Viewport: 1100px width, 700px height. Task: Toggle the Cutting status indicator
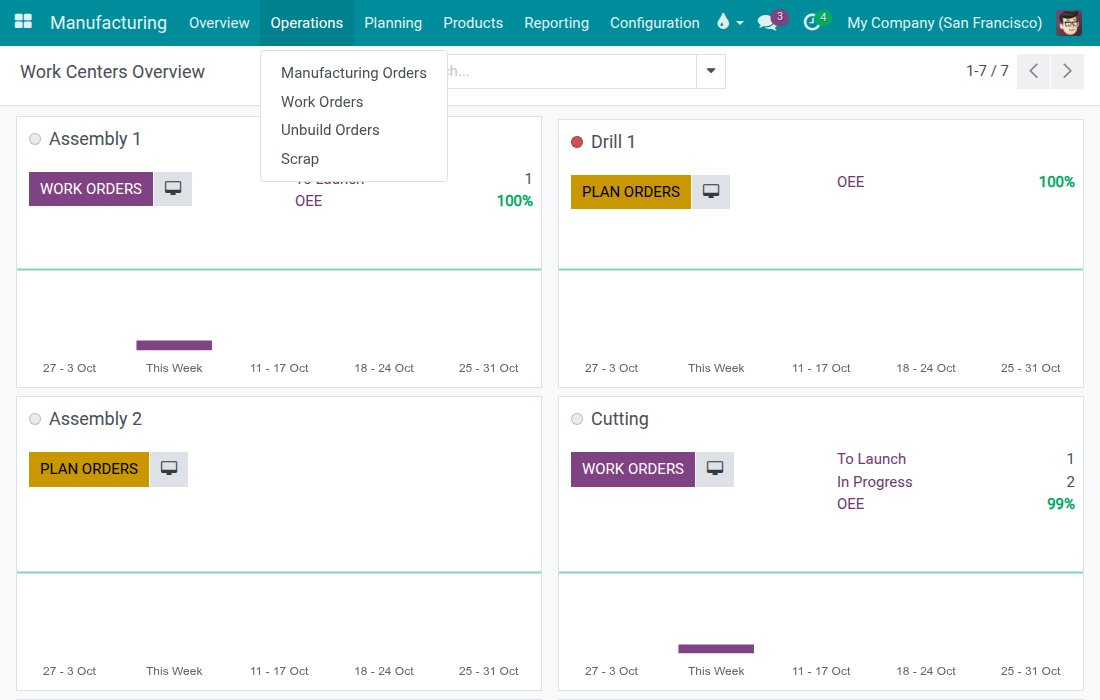click(x=577, y=419)
